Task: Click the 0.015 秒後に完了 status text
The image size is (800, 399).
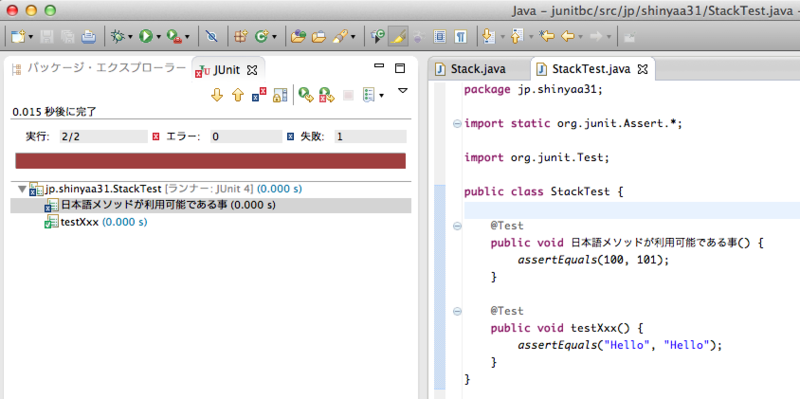Action: (55, 112)
